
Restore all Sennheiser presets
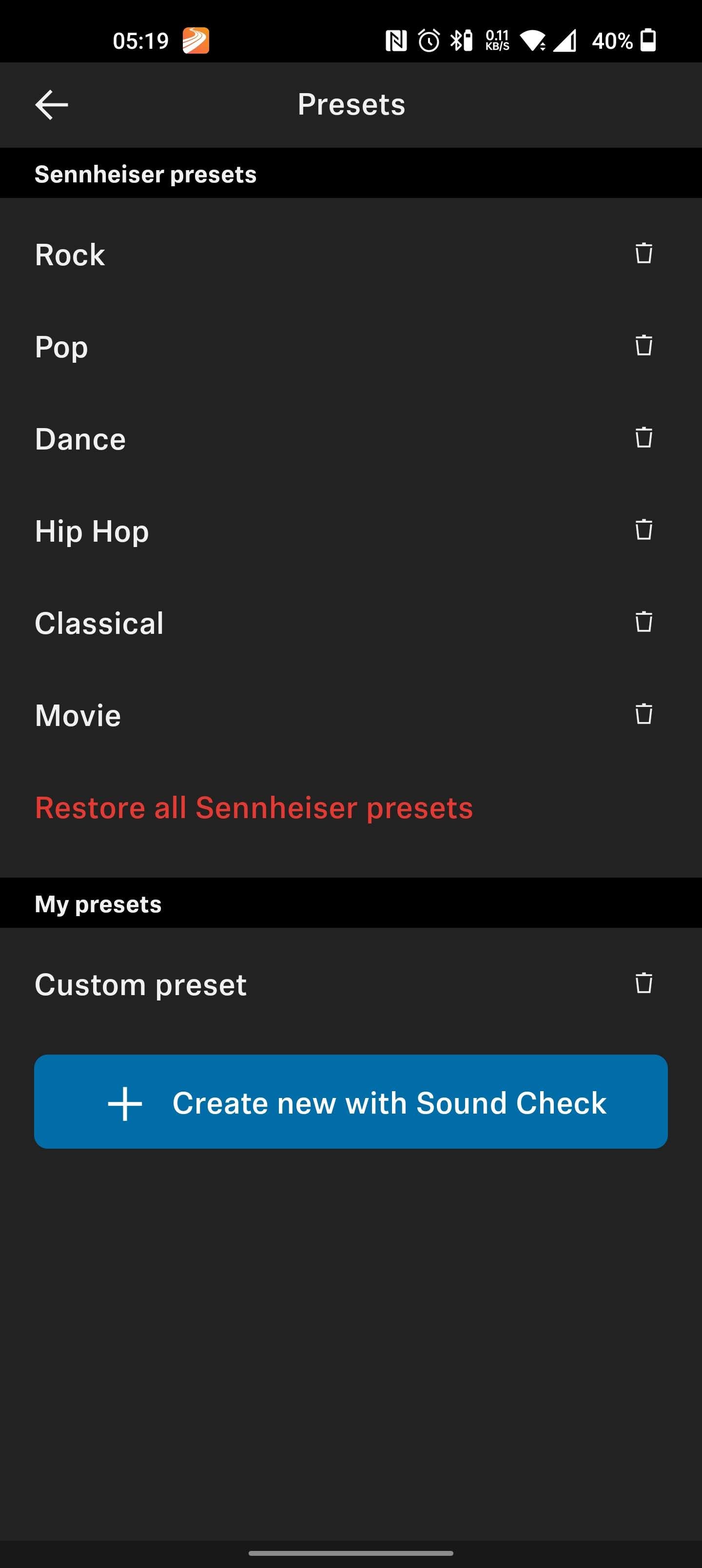tap(254, 808)
